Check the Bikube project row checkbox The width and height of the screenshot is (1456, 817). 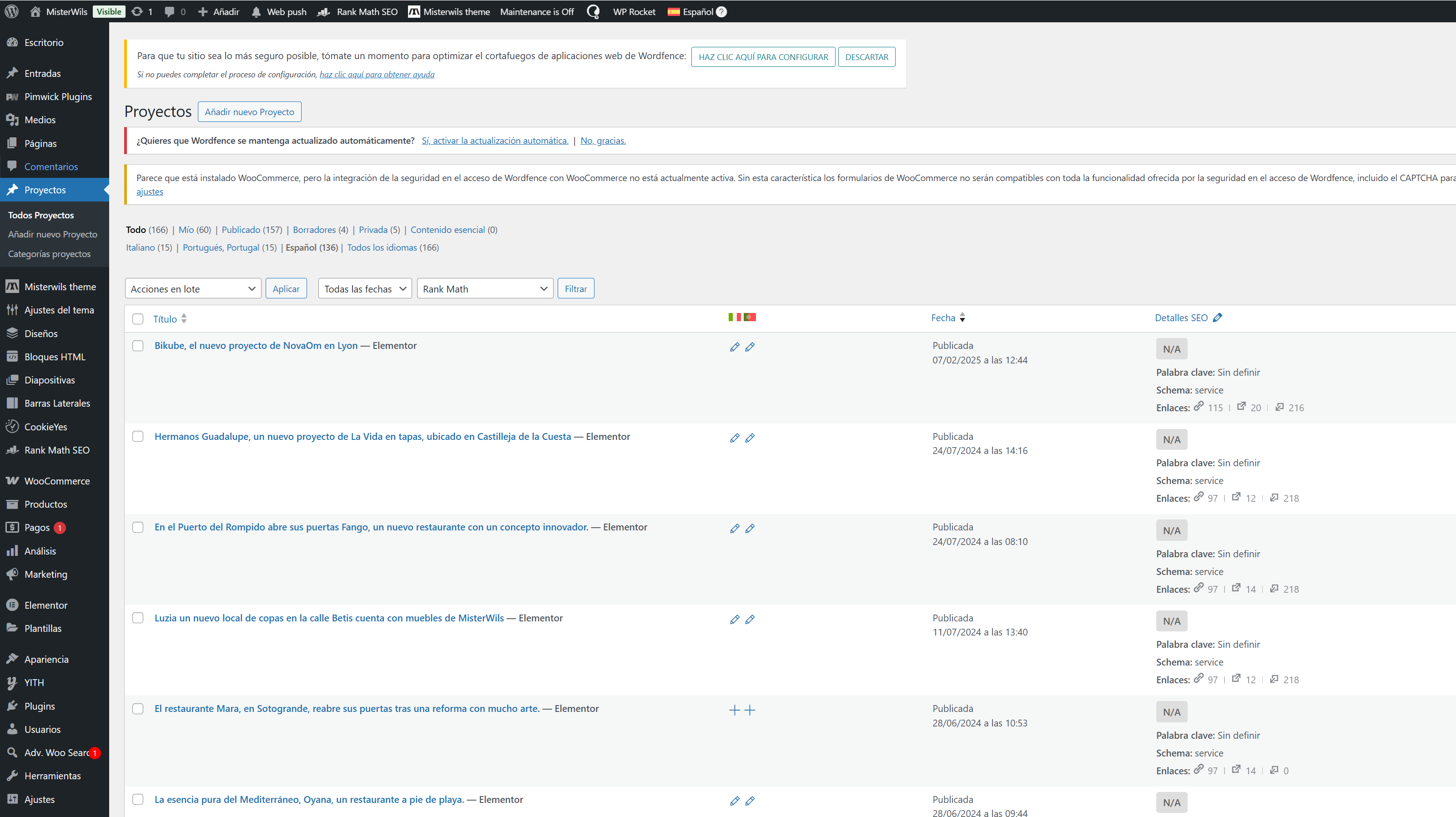point(138,345)
